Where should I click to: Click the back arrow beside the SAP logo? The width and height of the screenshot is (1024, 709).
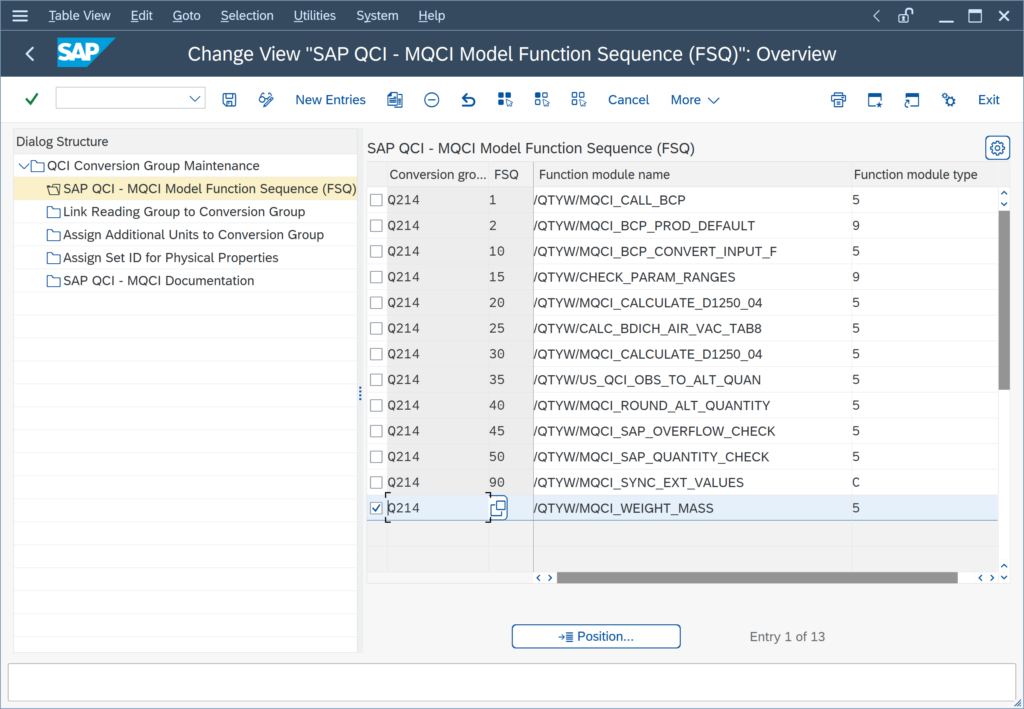pos(30,54)
